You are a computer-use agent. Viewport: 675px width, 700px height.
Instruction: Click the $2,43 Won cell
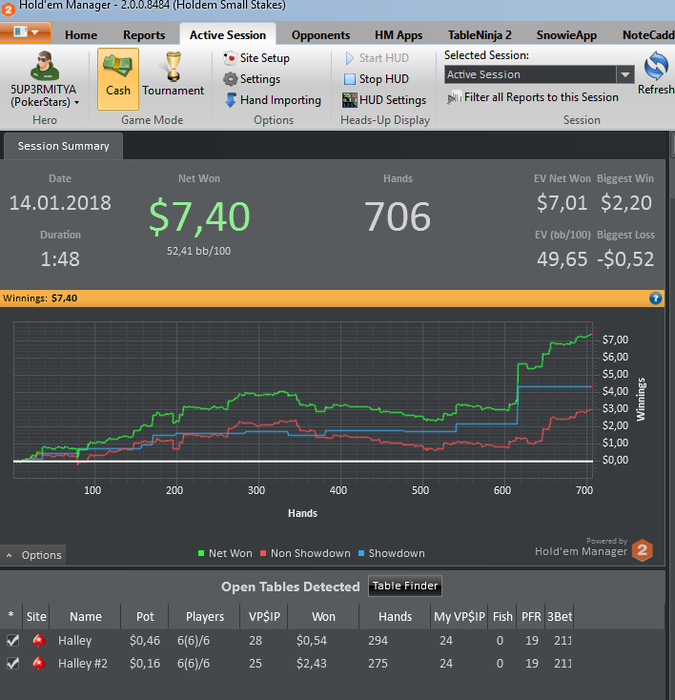[312, 663]
